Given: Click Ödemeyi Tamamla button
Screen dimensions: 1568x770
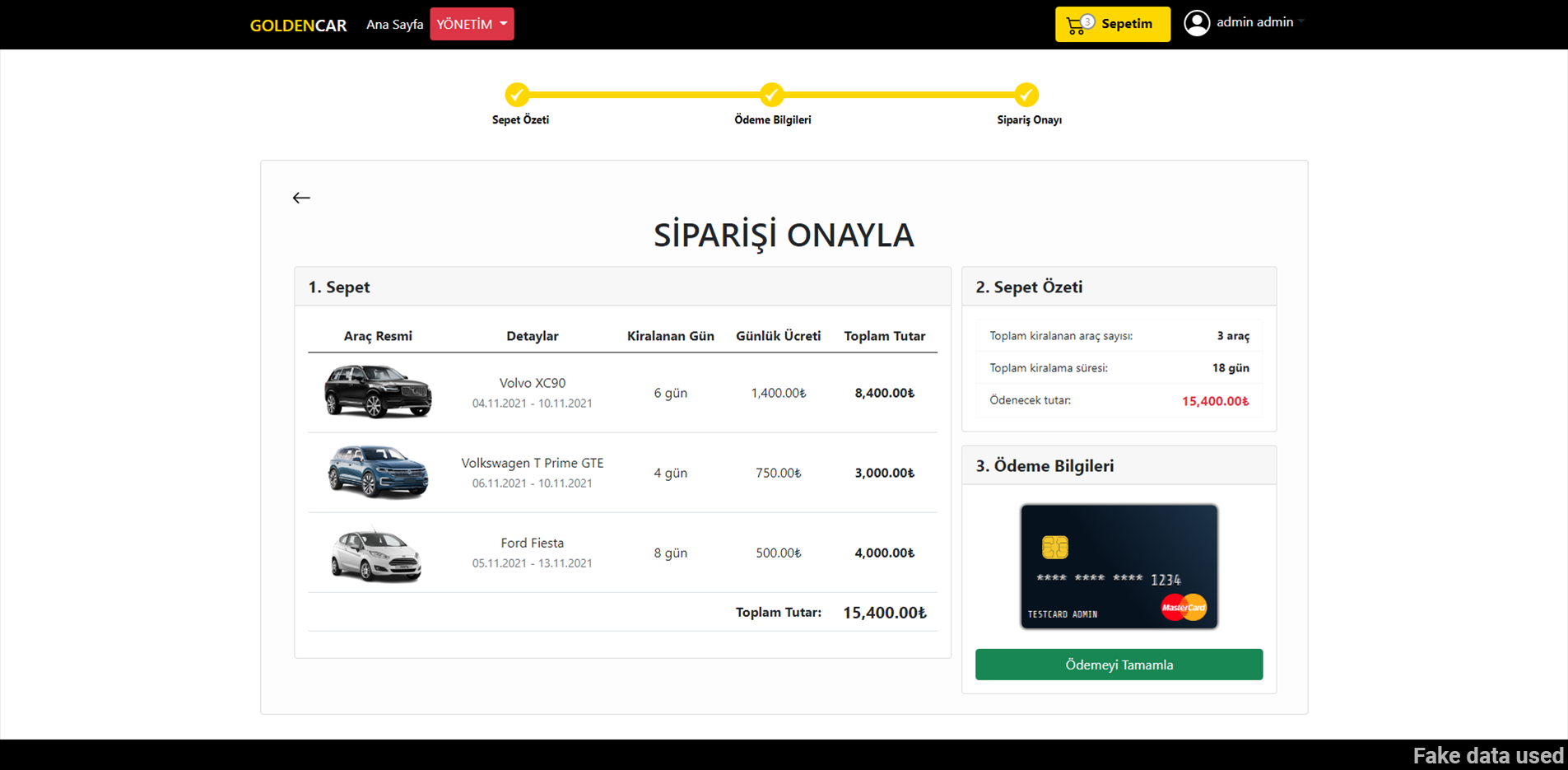Looking at the screenshot, I should (x=1119, y=665).
